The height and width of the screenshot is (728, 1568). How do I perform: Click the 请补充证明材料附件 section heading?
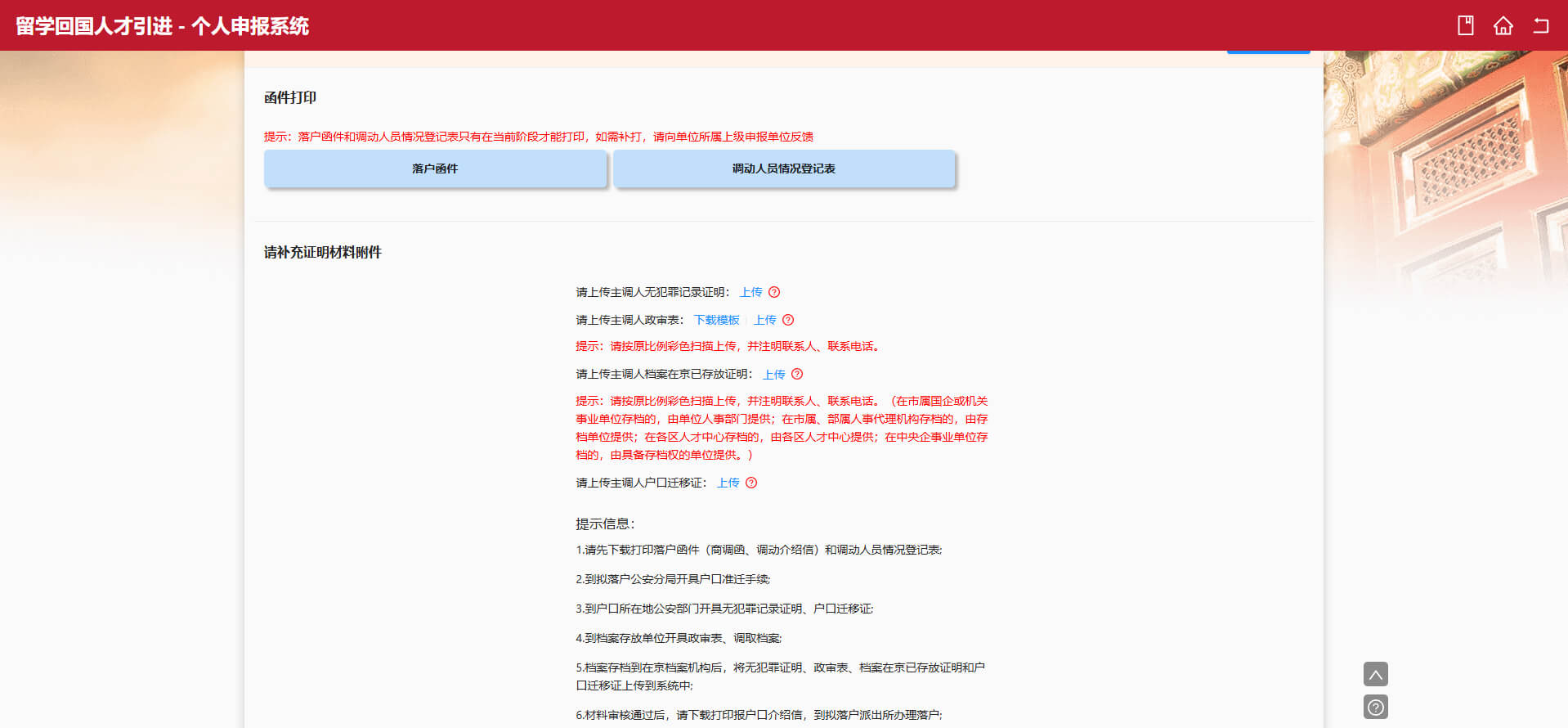click(323, 252)
